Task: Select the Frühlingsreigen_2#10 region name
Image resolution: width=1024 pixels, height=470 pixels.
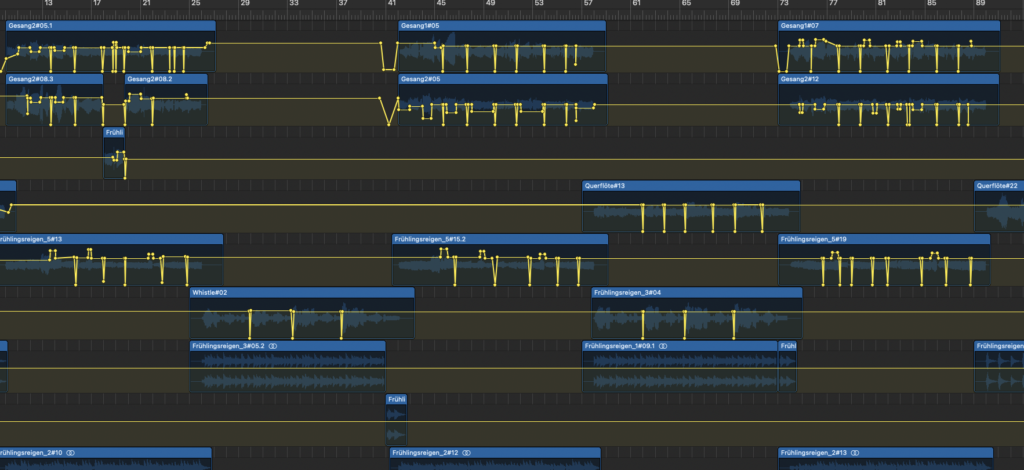Action: coord(31,452)
